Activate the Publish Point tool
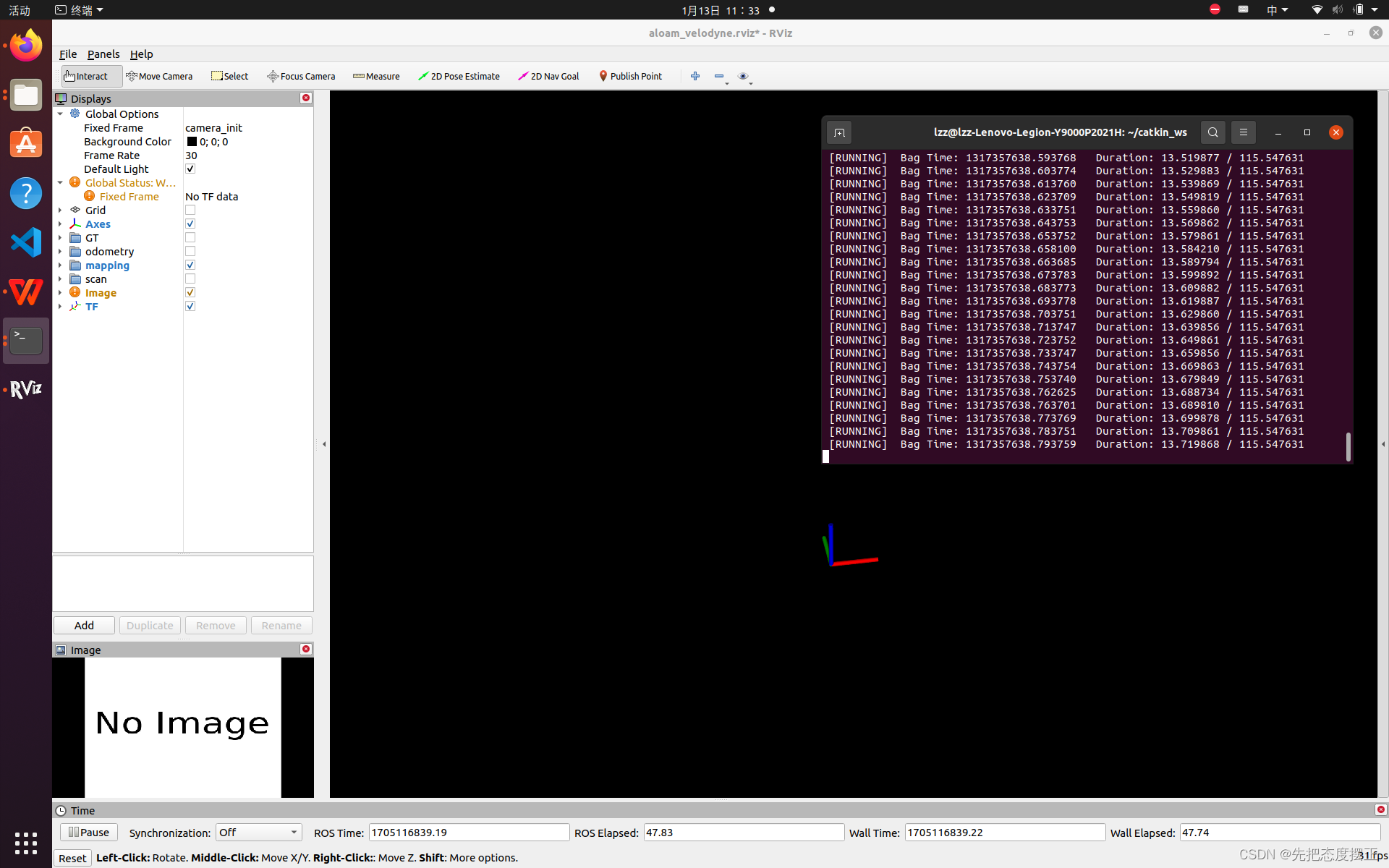The image size is (1389, 868). [x=630, y=76]
